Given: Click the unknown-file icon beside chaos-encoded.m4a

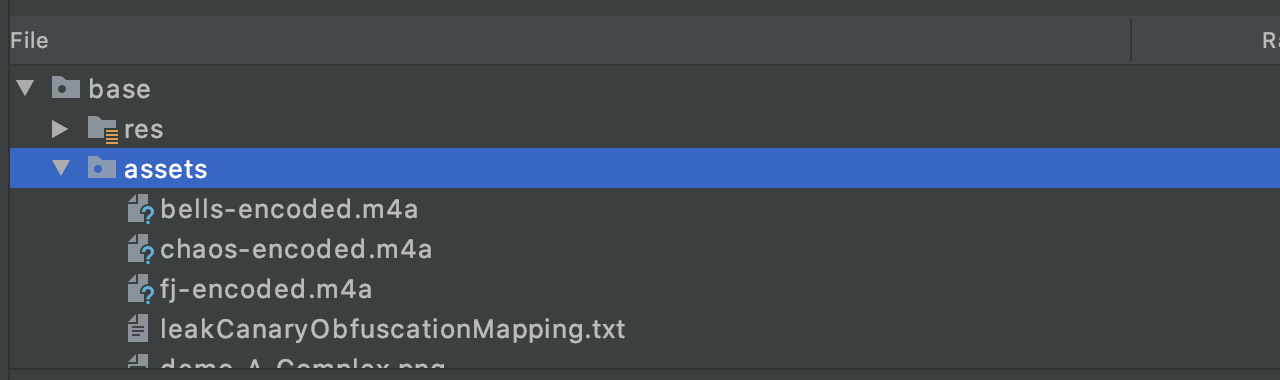Looking at the screenshot, I should pos(140,249).
